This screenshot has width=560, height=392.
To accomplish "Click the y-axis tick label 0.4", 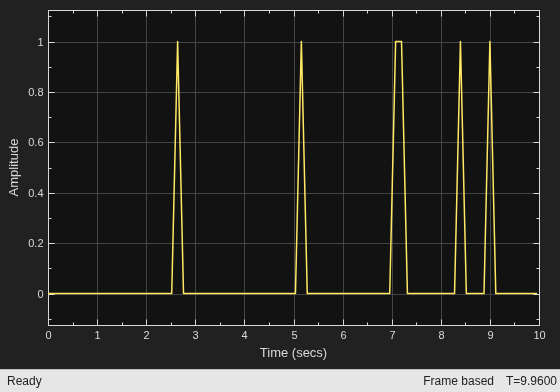I will (36, 193).
